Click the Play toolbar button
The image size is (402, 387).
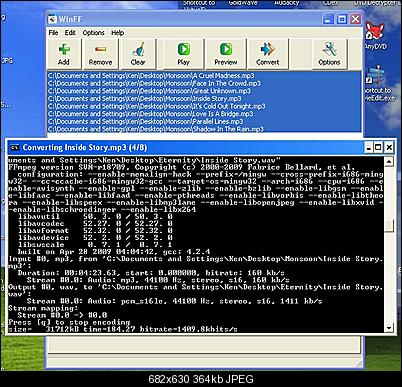pos(183,54)
